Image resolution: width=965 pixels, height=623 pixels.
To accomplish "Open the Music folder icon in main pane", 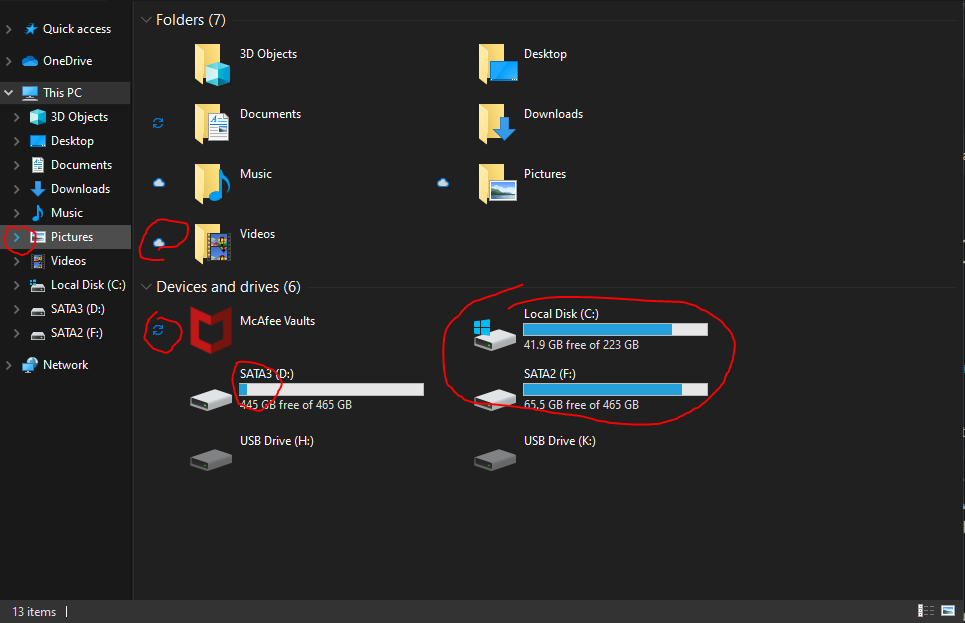I will (212, 183).
